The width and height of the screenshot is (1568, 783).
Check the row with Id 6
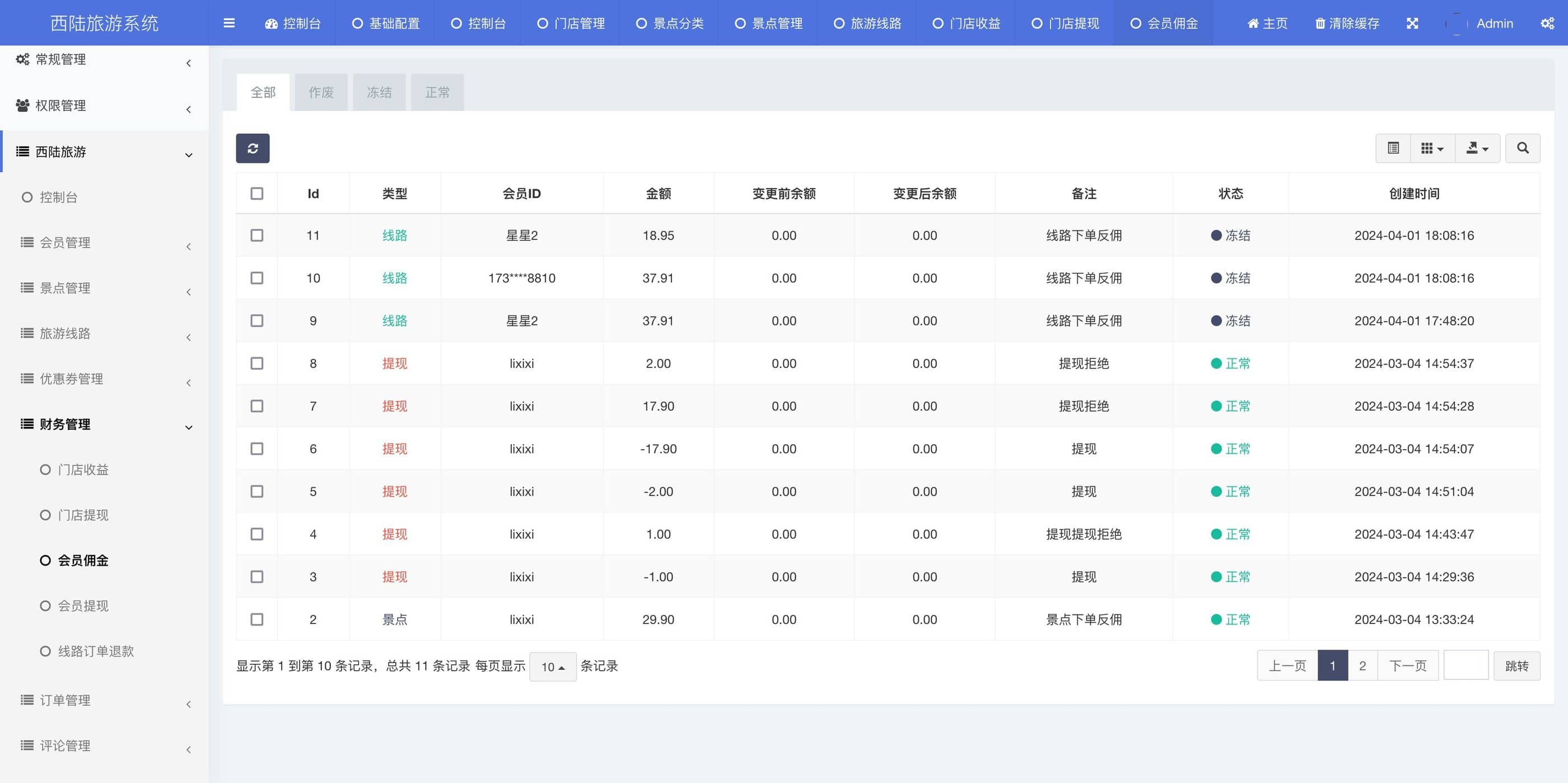(x=257, y=448)
